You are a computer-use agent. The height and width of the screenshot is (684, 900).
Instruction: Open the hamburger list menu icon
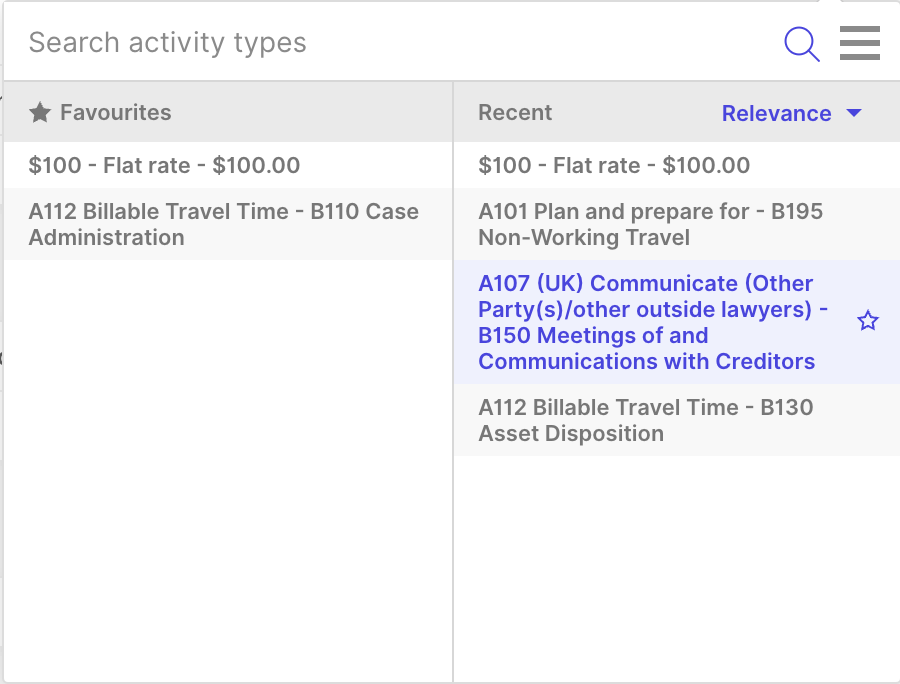click(859, 43)
